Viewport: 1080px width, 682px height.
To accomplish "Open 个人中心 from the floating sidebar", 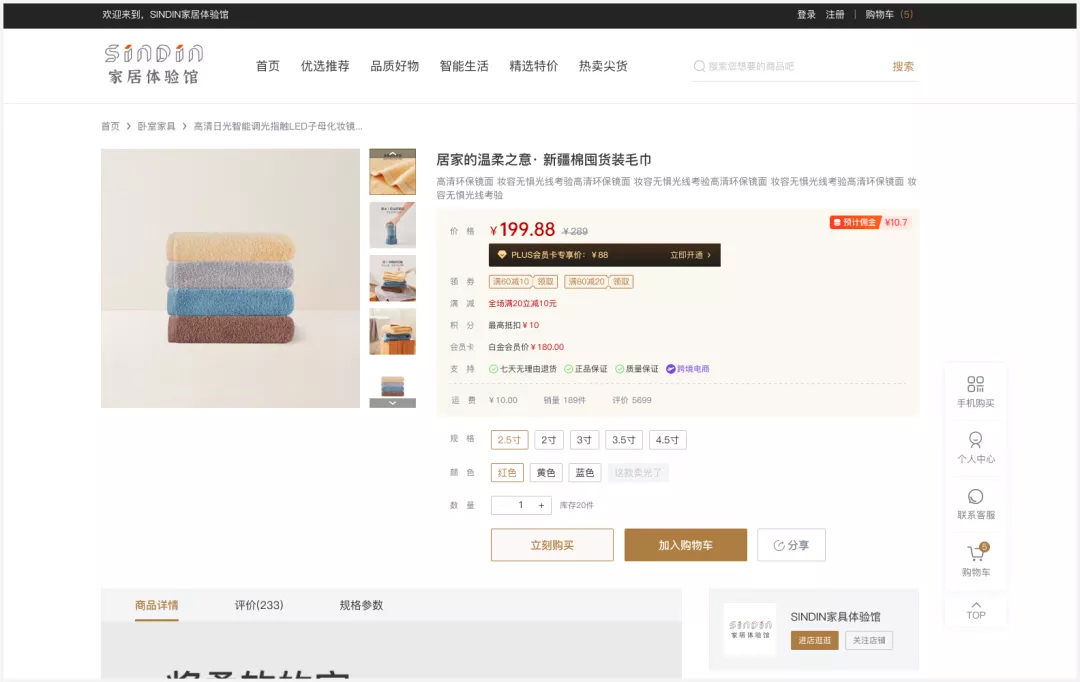I will click(975, 440).
